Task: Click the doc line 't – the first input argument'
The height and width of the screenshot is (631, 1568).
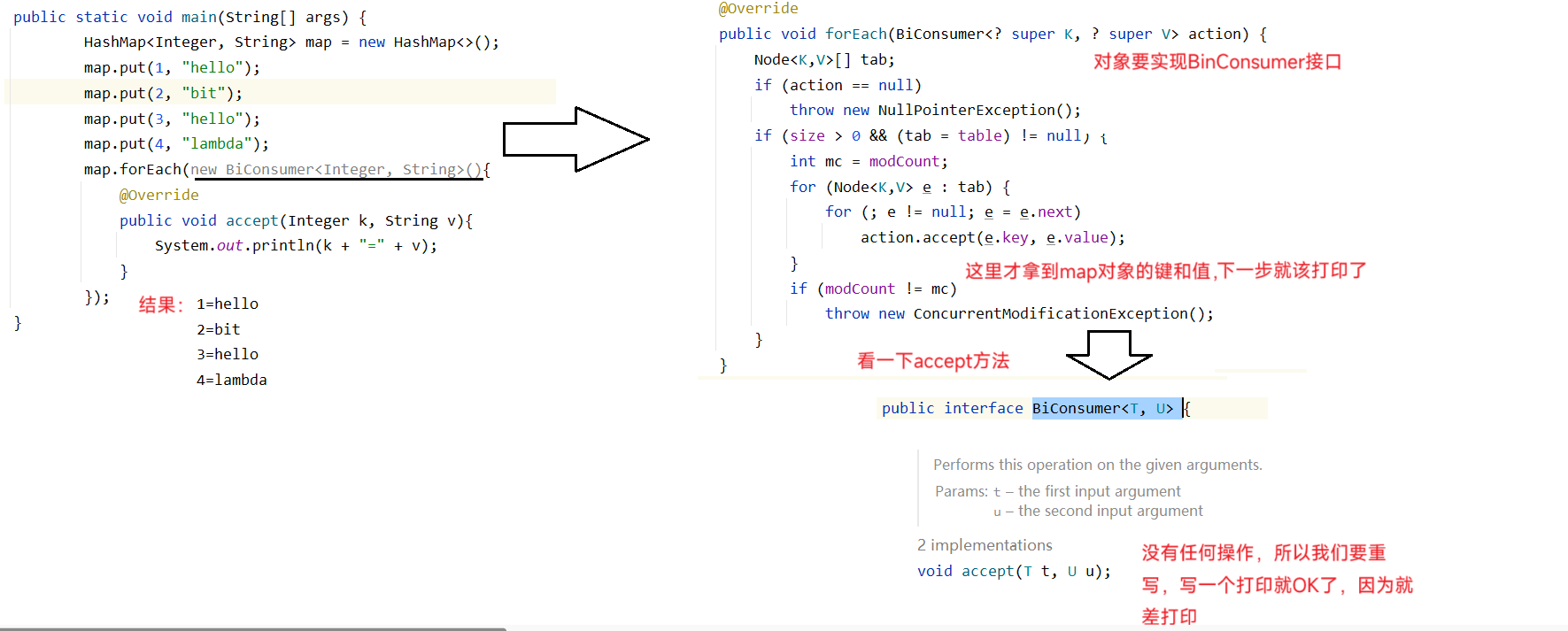Action: click(x=1086, y=491)
